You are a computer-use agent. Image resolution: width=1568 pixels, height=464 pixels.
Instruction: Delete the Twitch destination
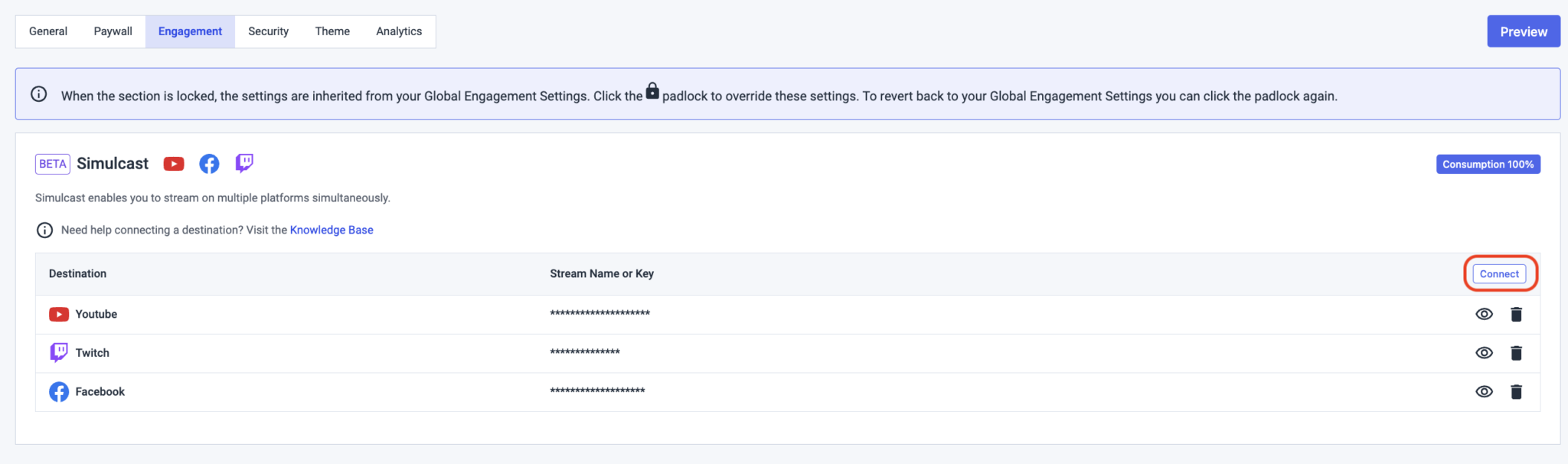(1517, 352)
